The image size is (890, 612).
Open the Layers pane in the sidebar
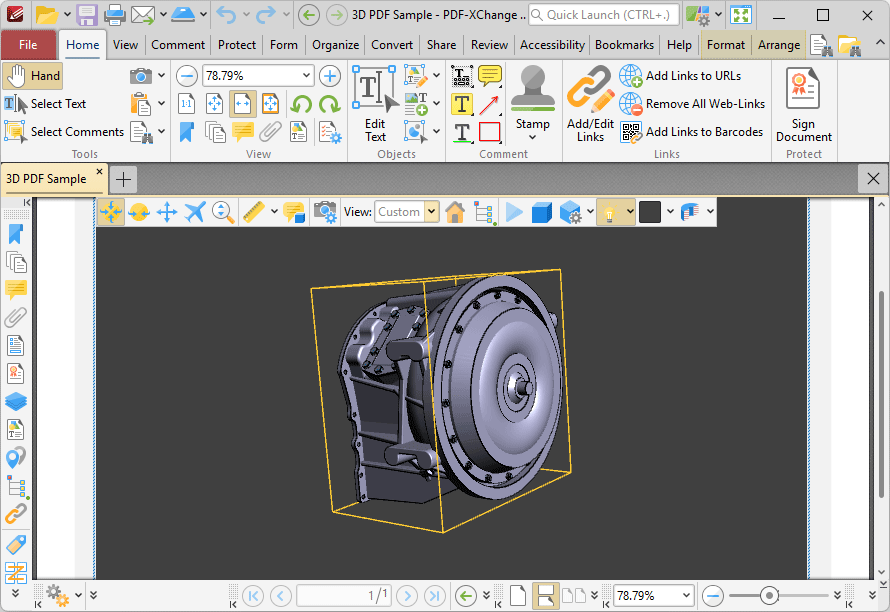coord(14,401)
